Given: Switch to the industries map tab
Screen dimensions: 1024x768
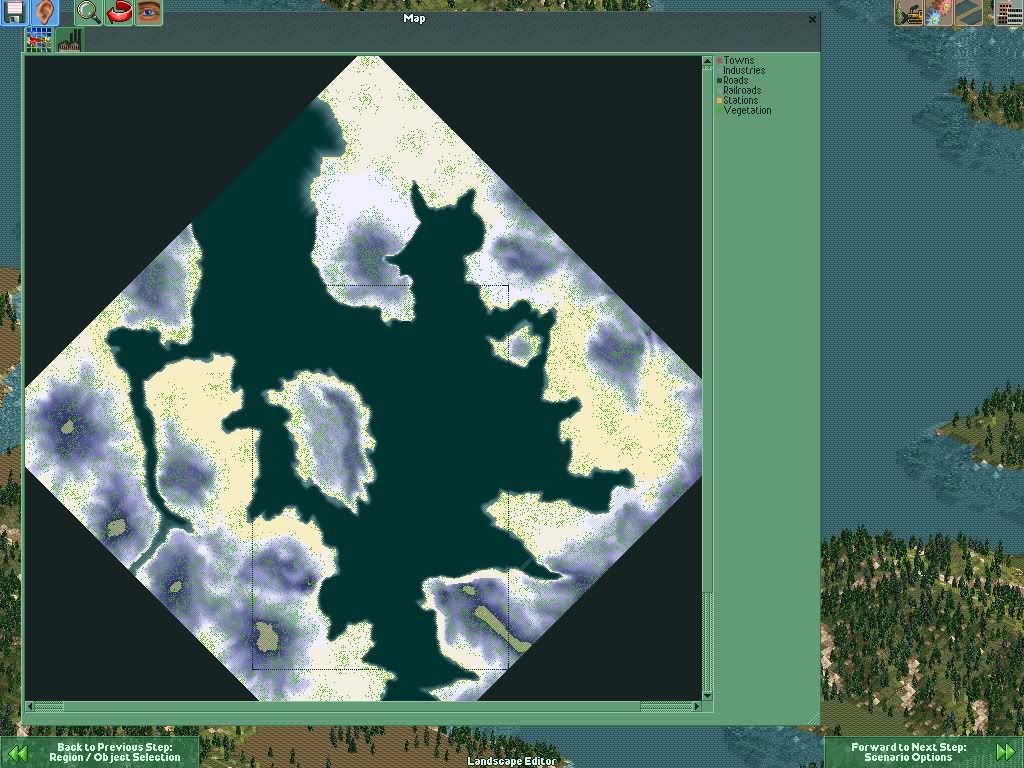Looking at the screenshot, I should 69,41.
